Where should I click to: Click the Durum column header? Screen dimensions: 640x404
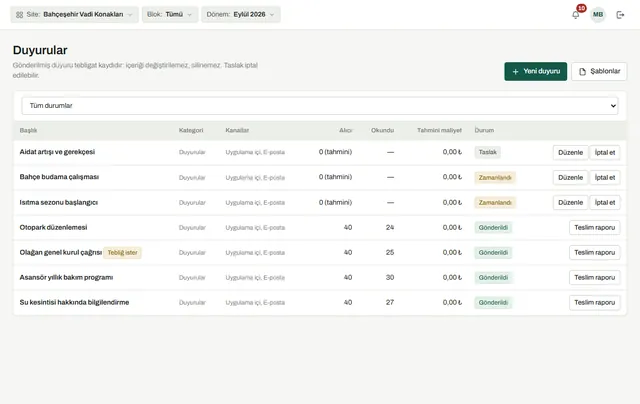click(484, 130)
